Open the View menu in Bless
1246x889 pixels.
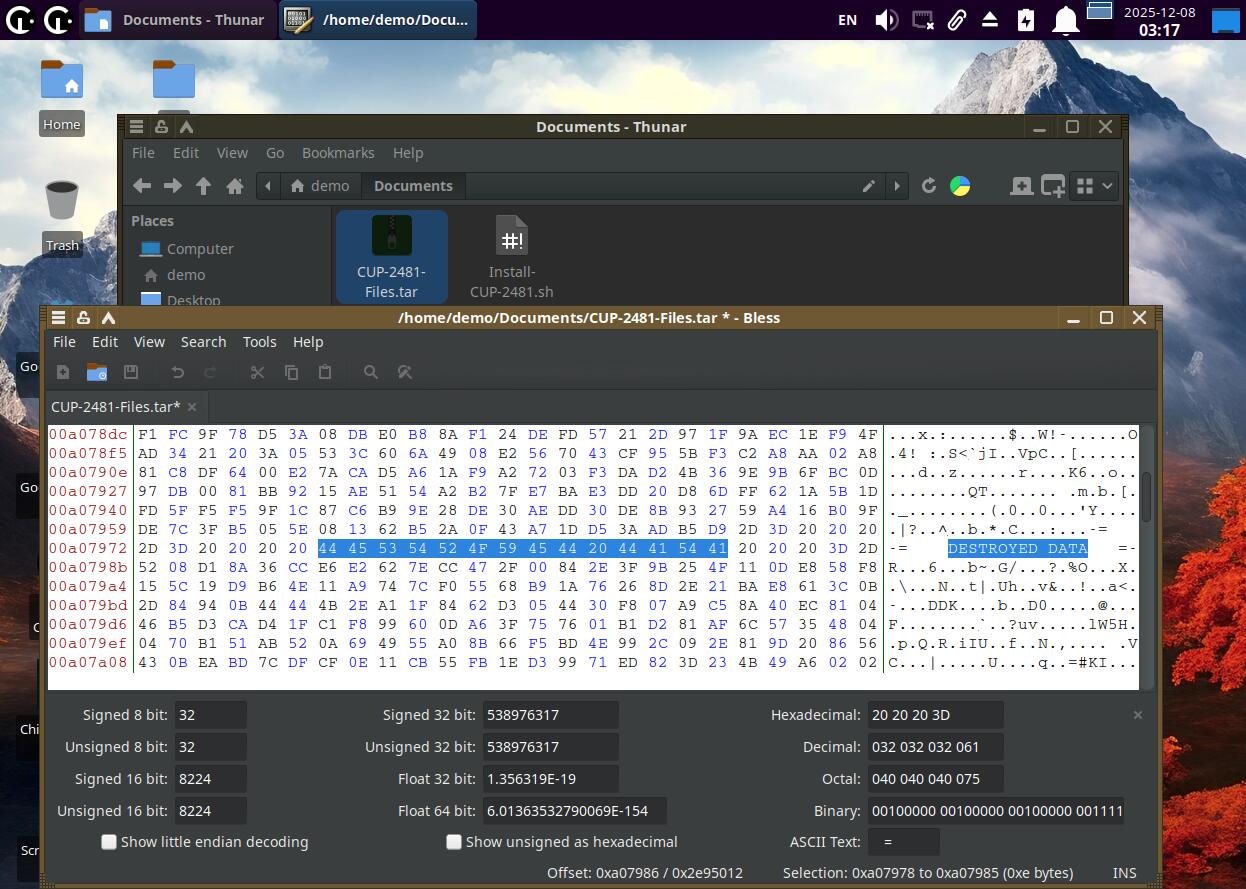point(149,342)
